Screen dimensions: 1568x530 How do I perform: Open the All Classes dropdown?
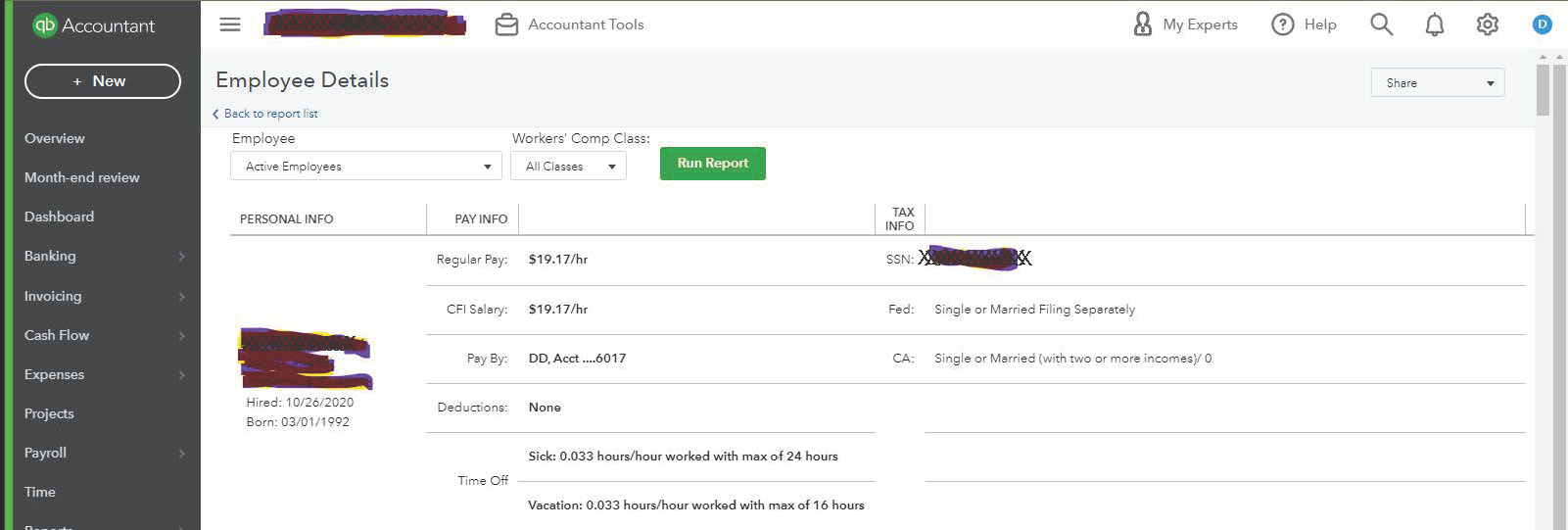point(568,167)
